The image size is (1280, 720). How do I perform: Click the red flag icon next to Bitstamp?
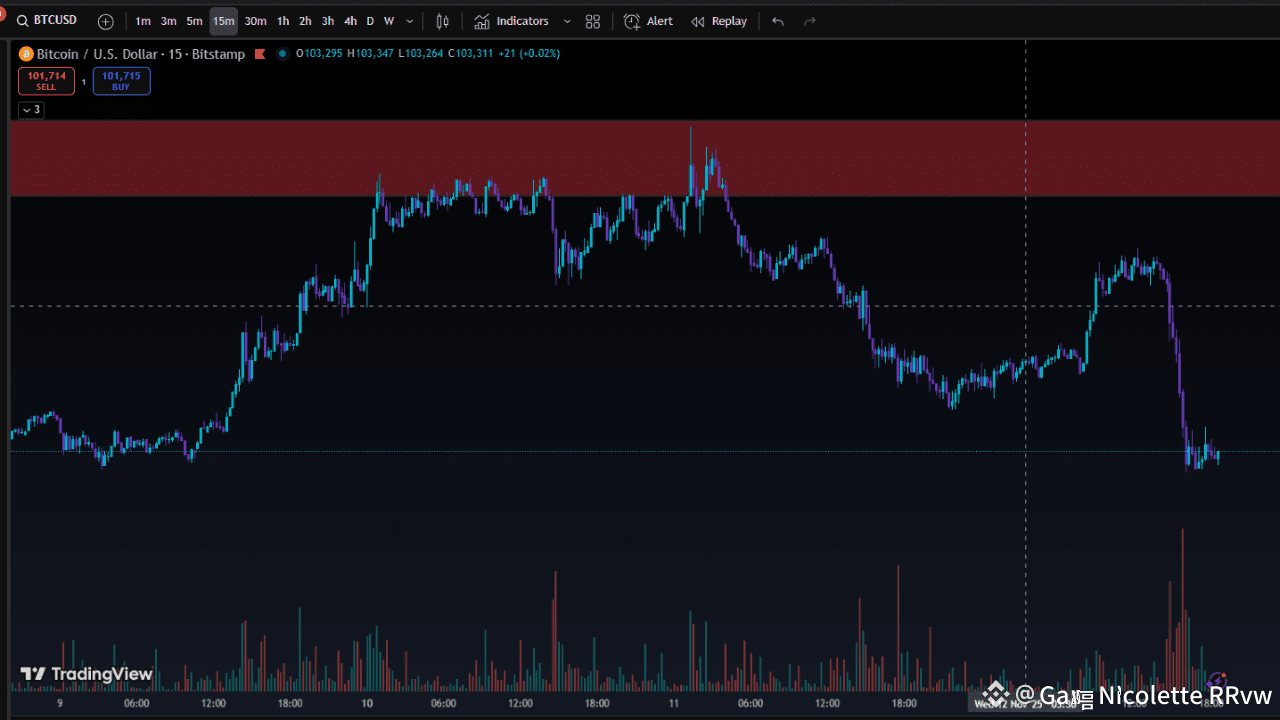260,54
